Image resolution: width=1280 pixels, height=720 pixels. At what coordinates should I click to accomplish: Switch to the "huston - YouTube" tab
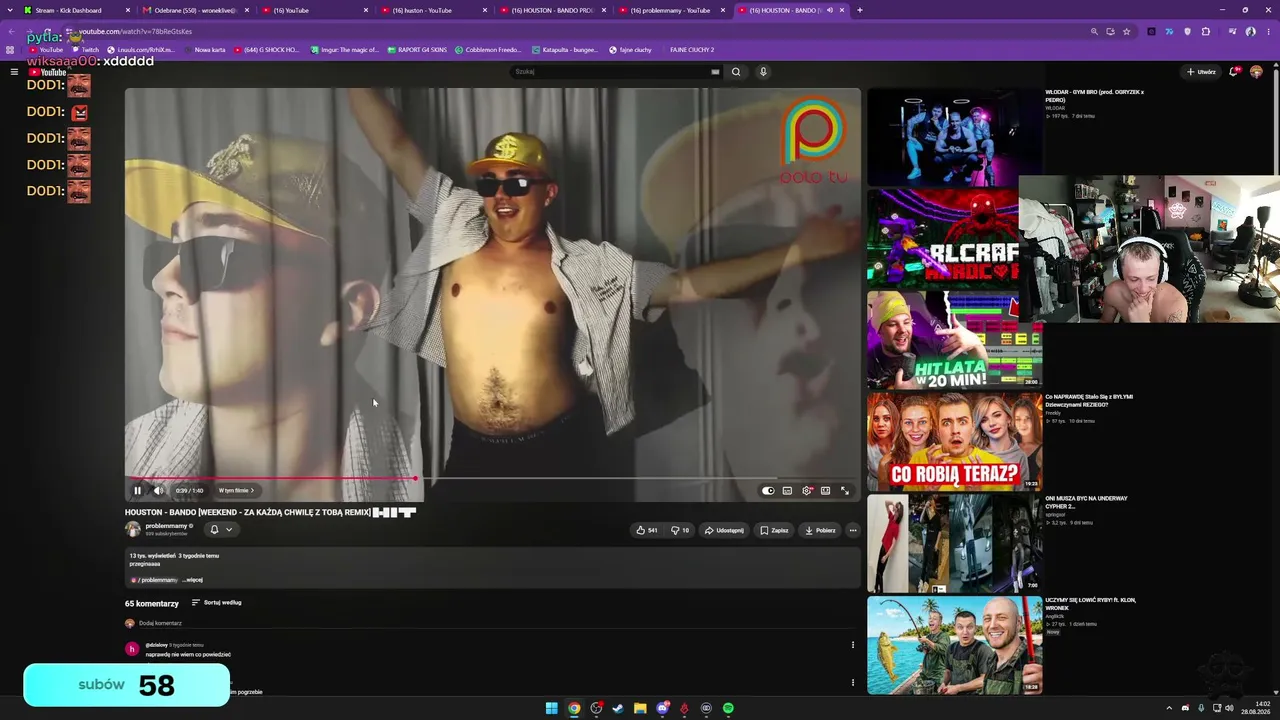pyautogui.click(x=434, y=10)
